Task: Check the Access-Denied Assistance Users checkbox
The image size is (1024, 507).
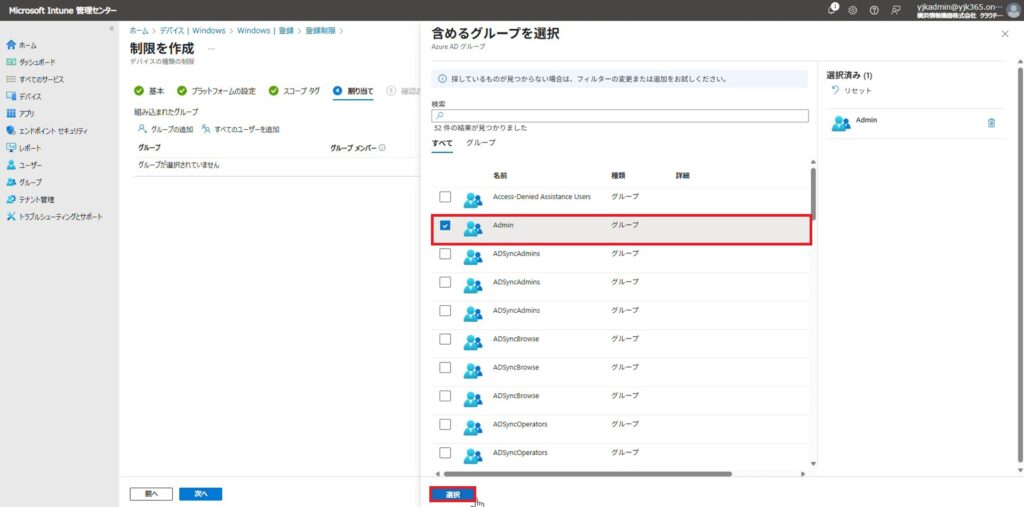Action: pyautogui.click(x=445, y=197)
